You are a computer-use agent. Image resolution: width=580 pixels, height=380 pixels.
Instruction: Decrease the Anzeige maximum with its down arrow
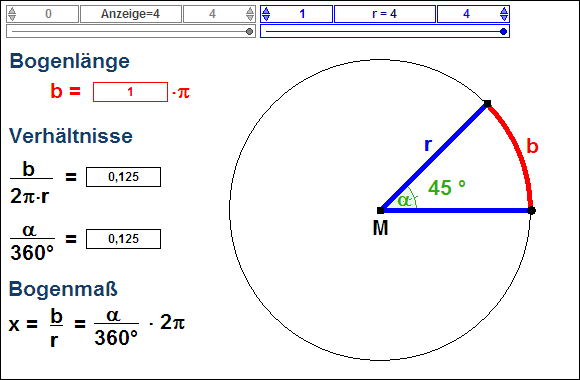click(250, 17)
